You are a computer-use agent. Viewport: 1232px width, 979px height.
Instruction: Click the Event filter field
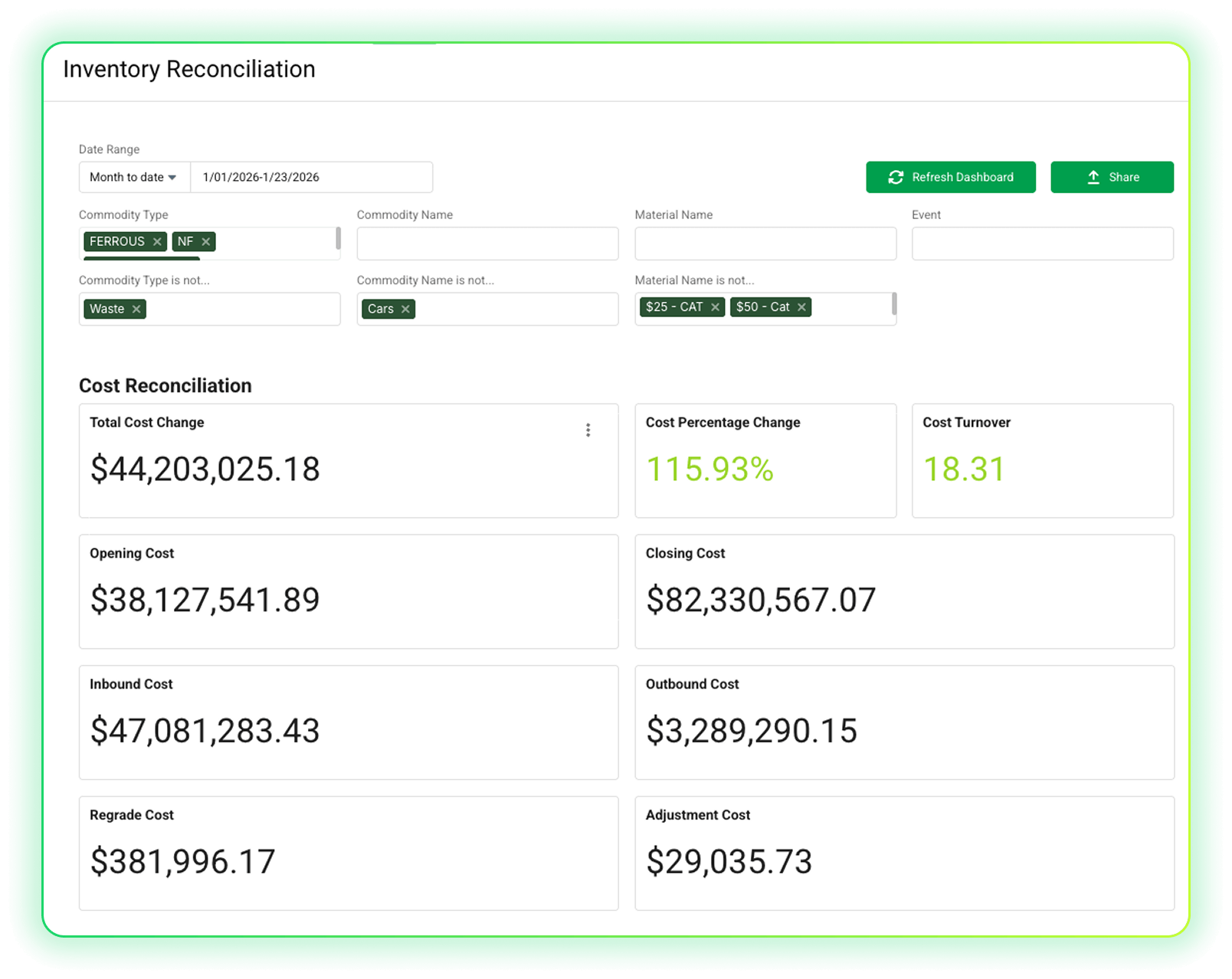[x=1042, y=244]
